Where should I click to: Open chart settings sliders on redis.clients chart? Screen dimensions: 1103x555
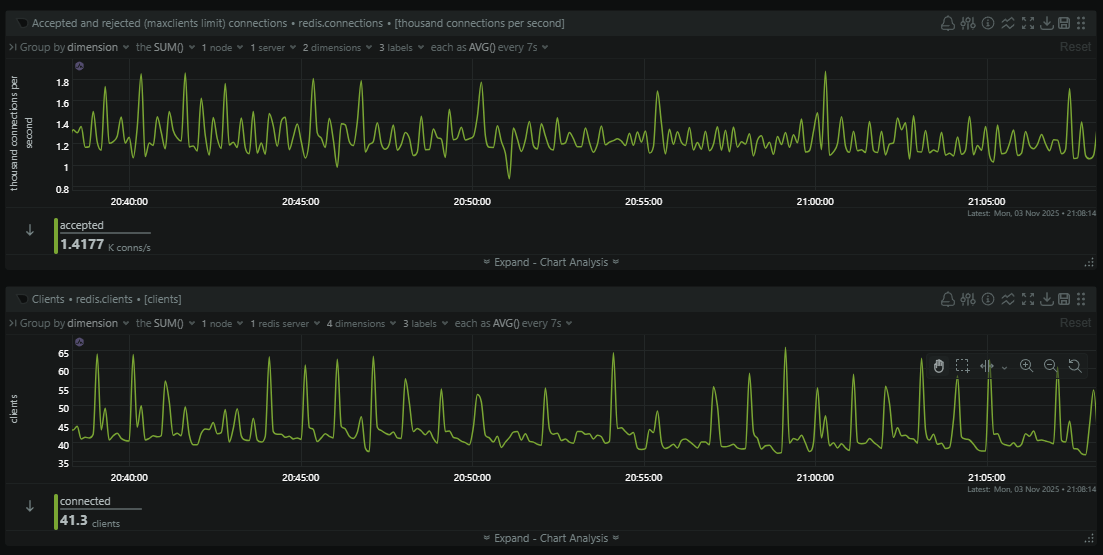click(x=967, y=299)
